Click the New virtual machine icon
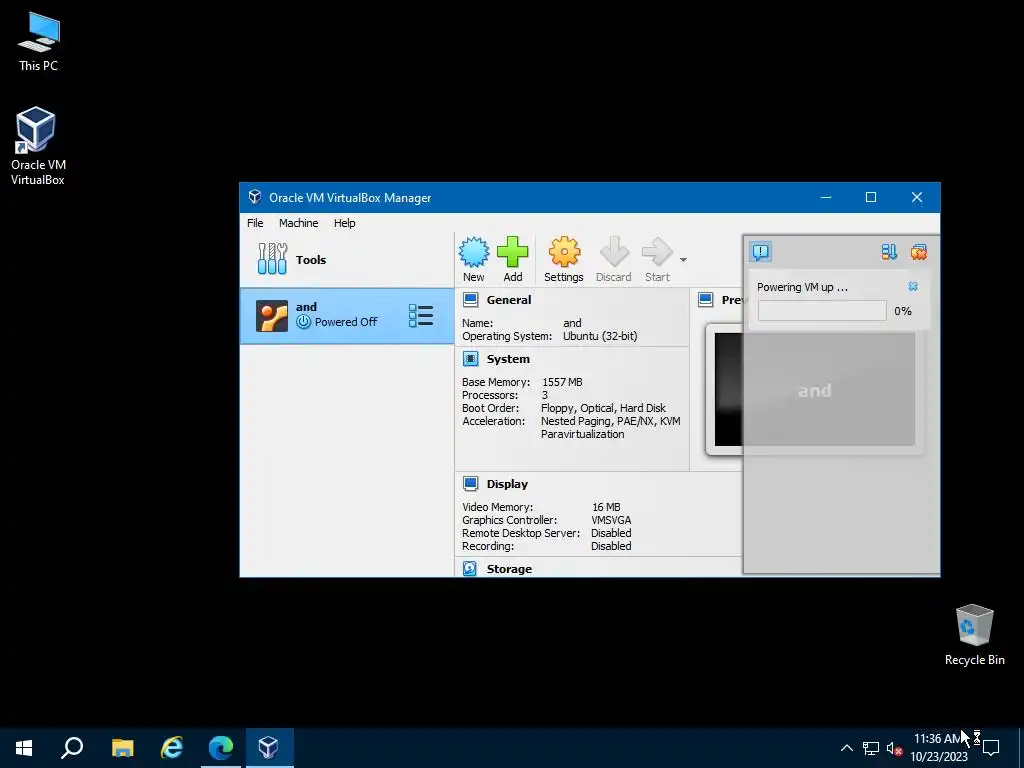This screenshot has height=768, width=1024. coord(473,253)
